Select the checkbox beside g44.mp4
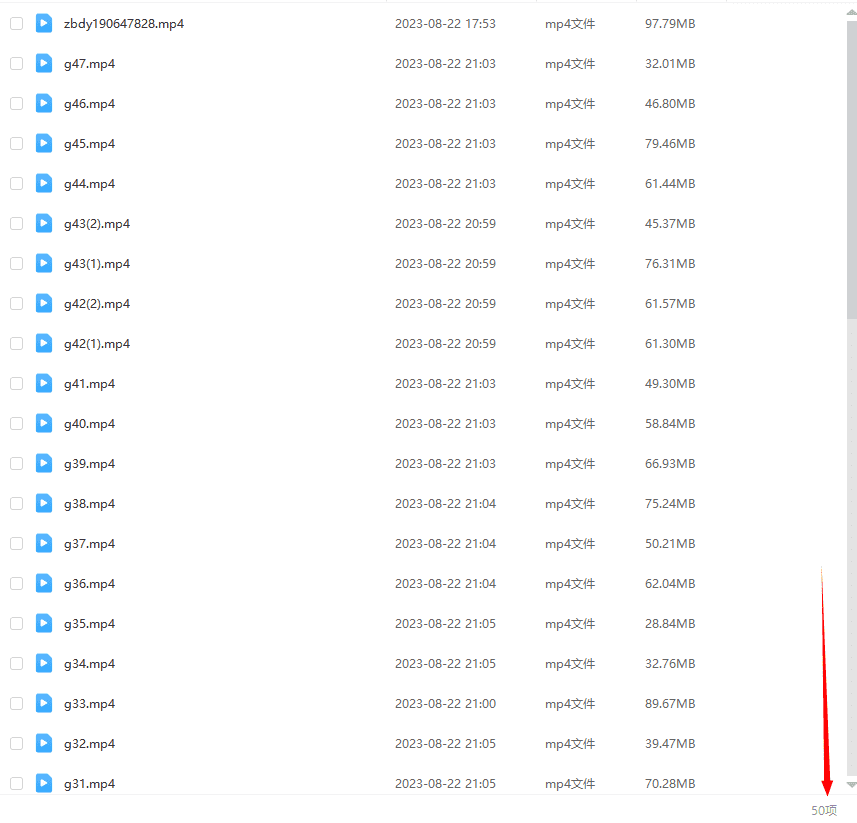Screen dimensions: 857x823 16,183
